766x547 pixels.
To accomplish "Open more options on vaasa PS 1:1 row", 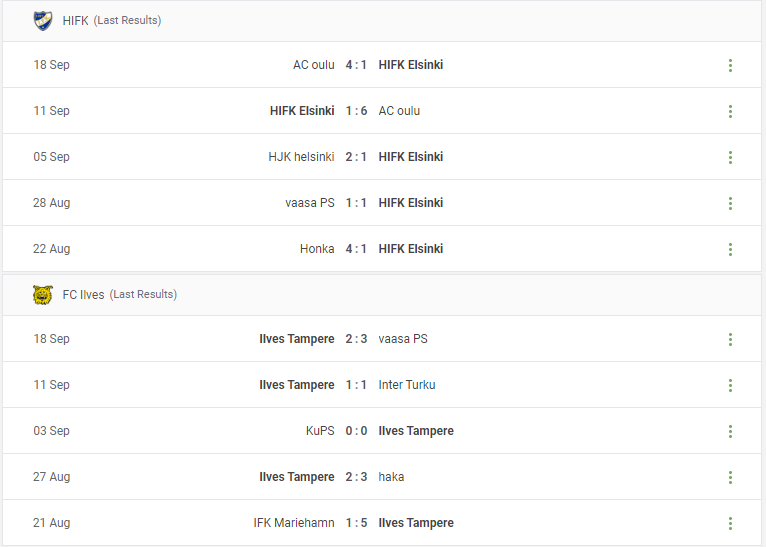I will coord(730,203).
